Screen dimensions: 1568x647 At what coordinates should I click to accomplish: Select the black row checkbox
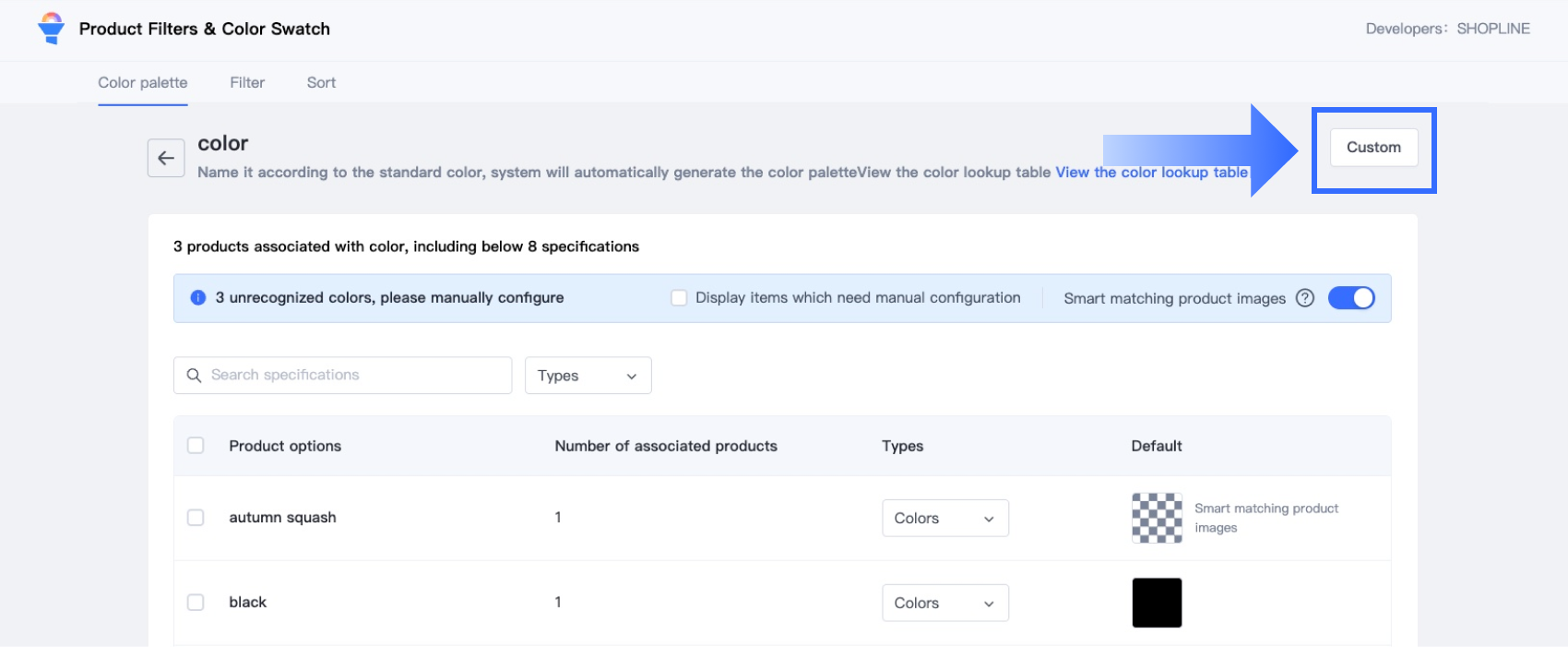coord(196,603)
